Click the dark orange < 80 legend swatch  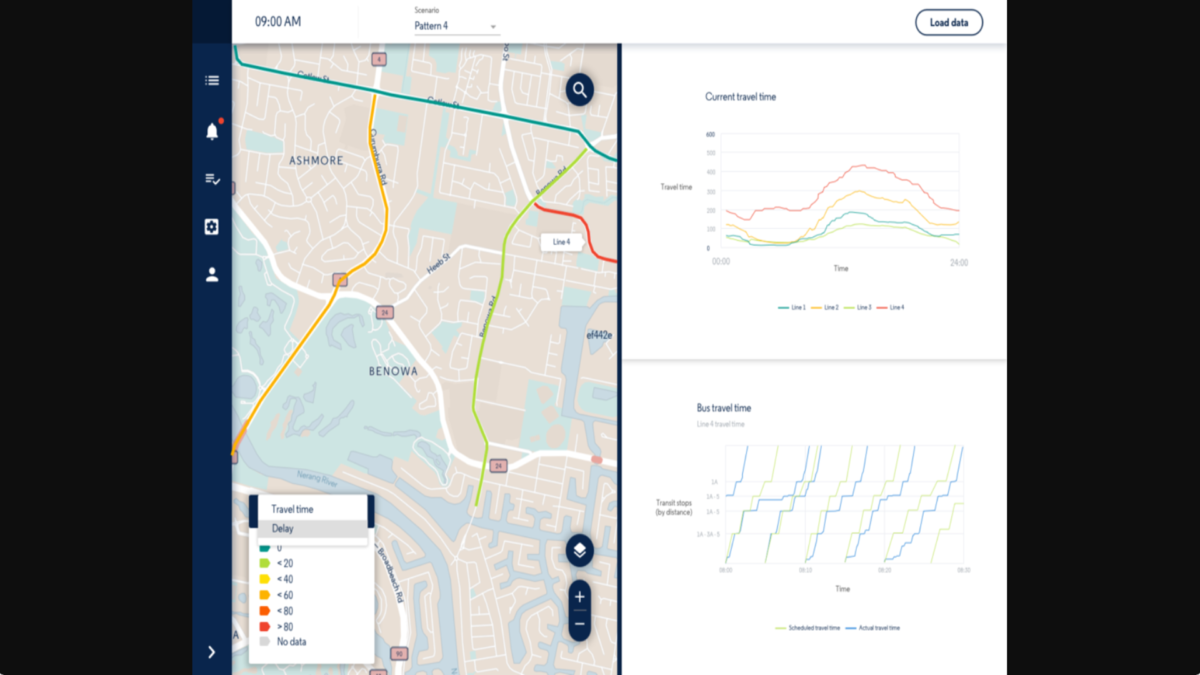click(x=265, y=611)
